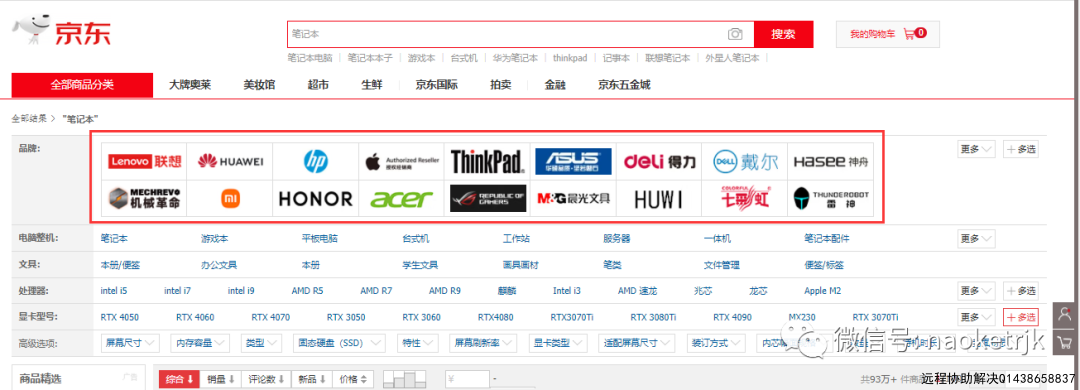This screenshot has height=390, width=1080.
Task: Select the Lenovo 联想 brand logo
Action: click(144, 162)
